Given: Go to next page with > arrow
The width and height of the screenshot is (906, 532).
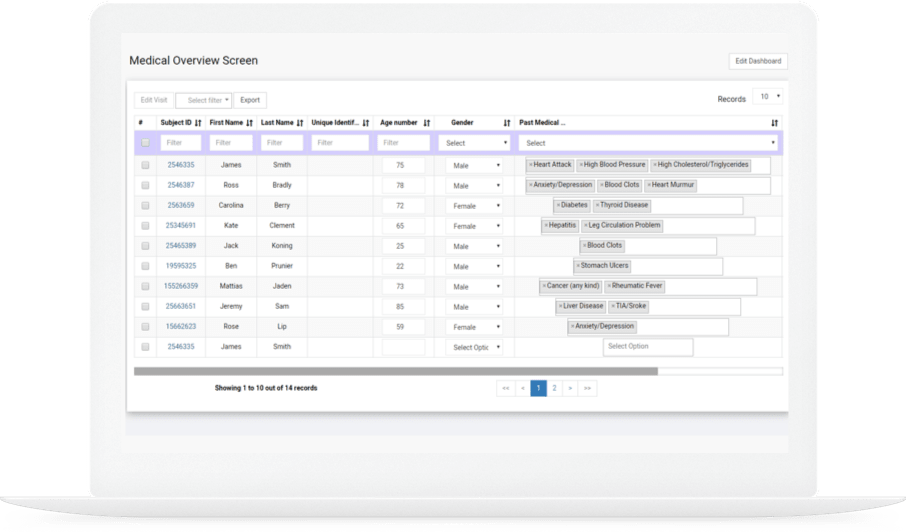Looking at the screenshot, I should 570,388.
